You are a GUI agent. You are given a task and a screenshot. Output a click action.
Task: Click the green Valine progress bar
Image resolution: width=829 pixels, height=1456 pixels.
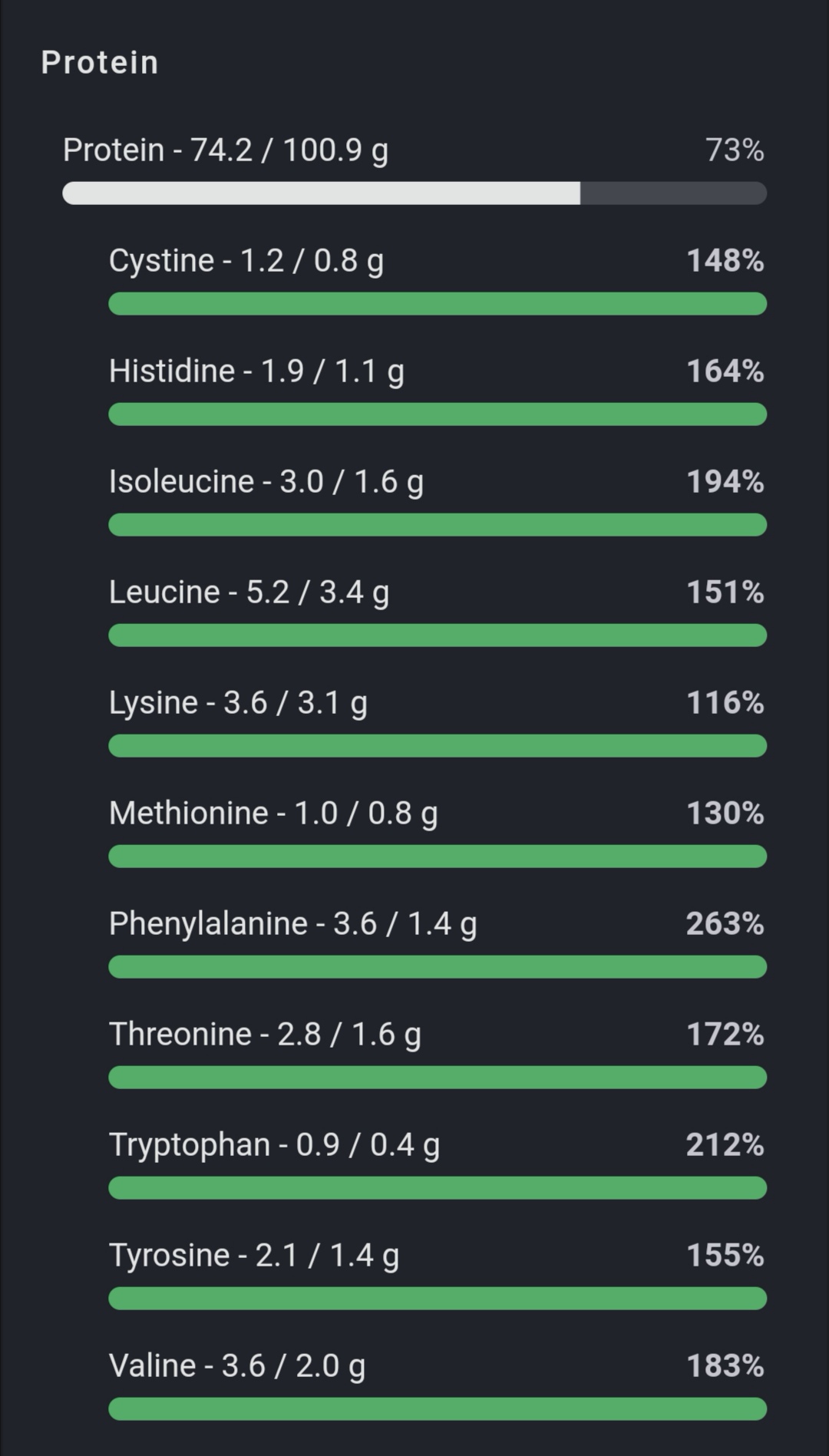click(438, 1409)
